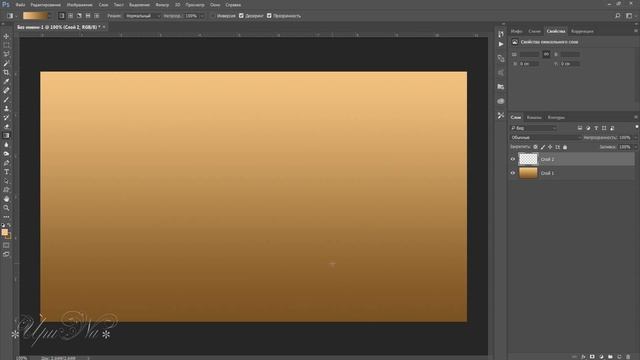Select the Magic Wand tool
Screen dimensions: 640x360
6,63
